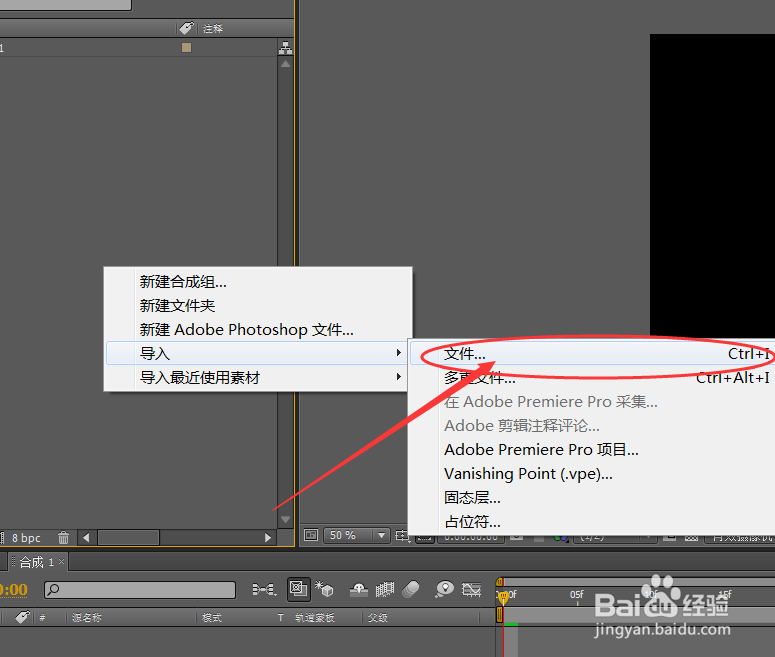This screenshot has width=775, height=657.
Task: Click the # layer number column header
Action: pyautogui.click(x=43, y=617)
